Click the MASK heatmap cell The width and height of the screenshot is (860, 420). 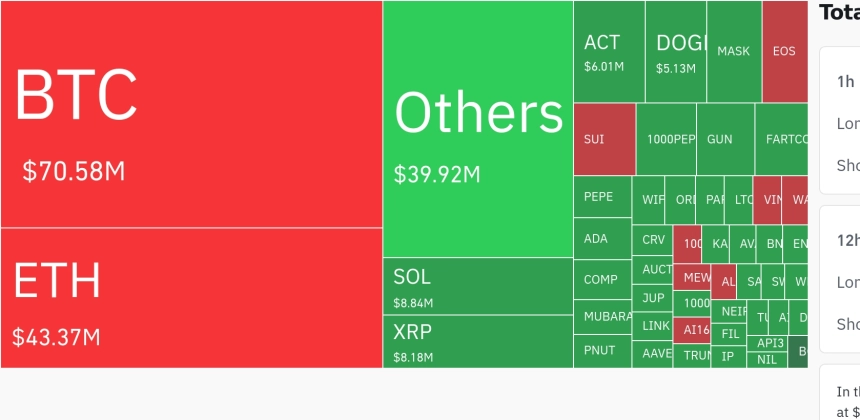734,52
